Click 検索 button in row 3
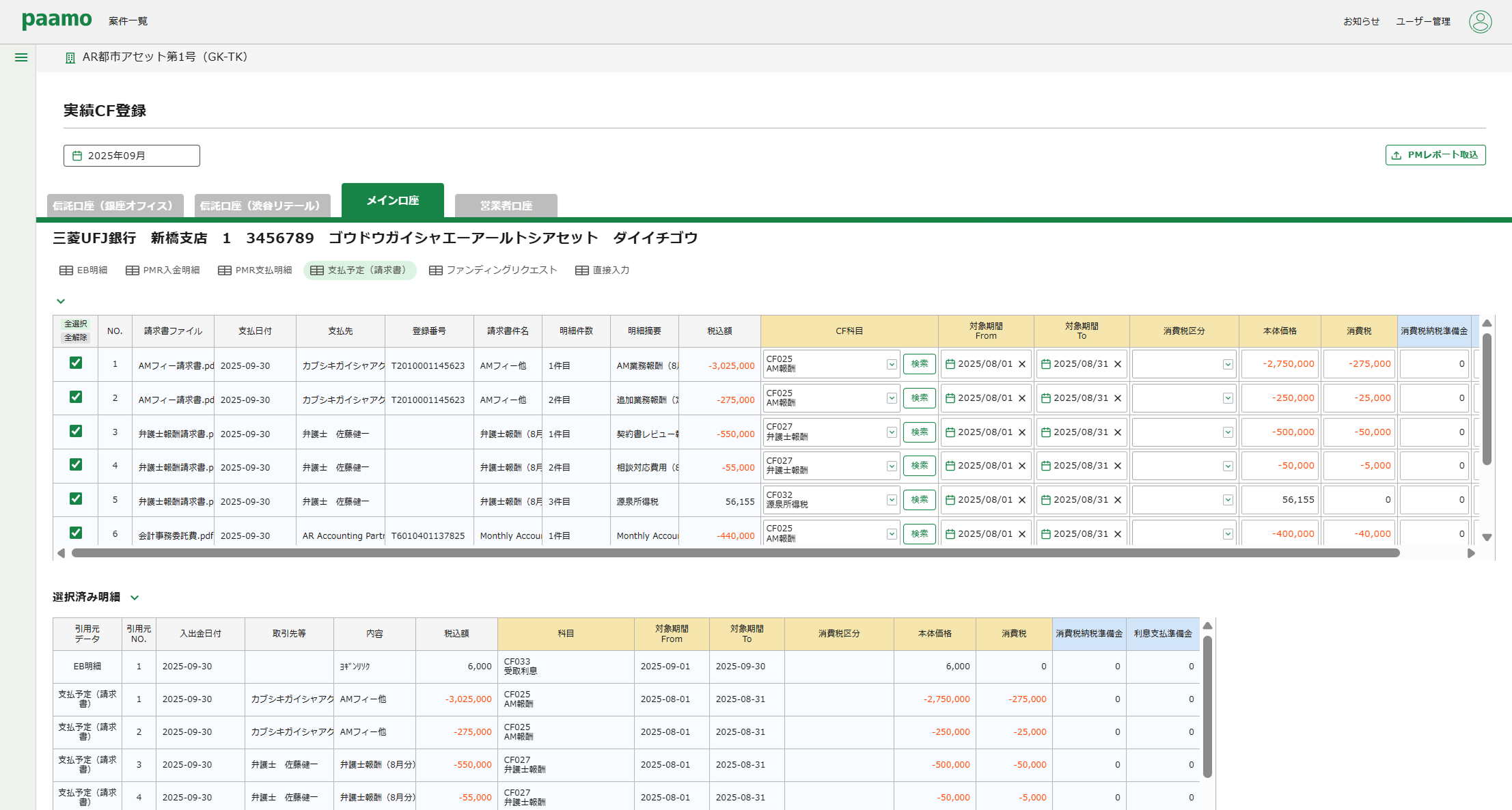1512x810 pixels. (x=919, y=432)
